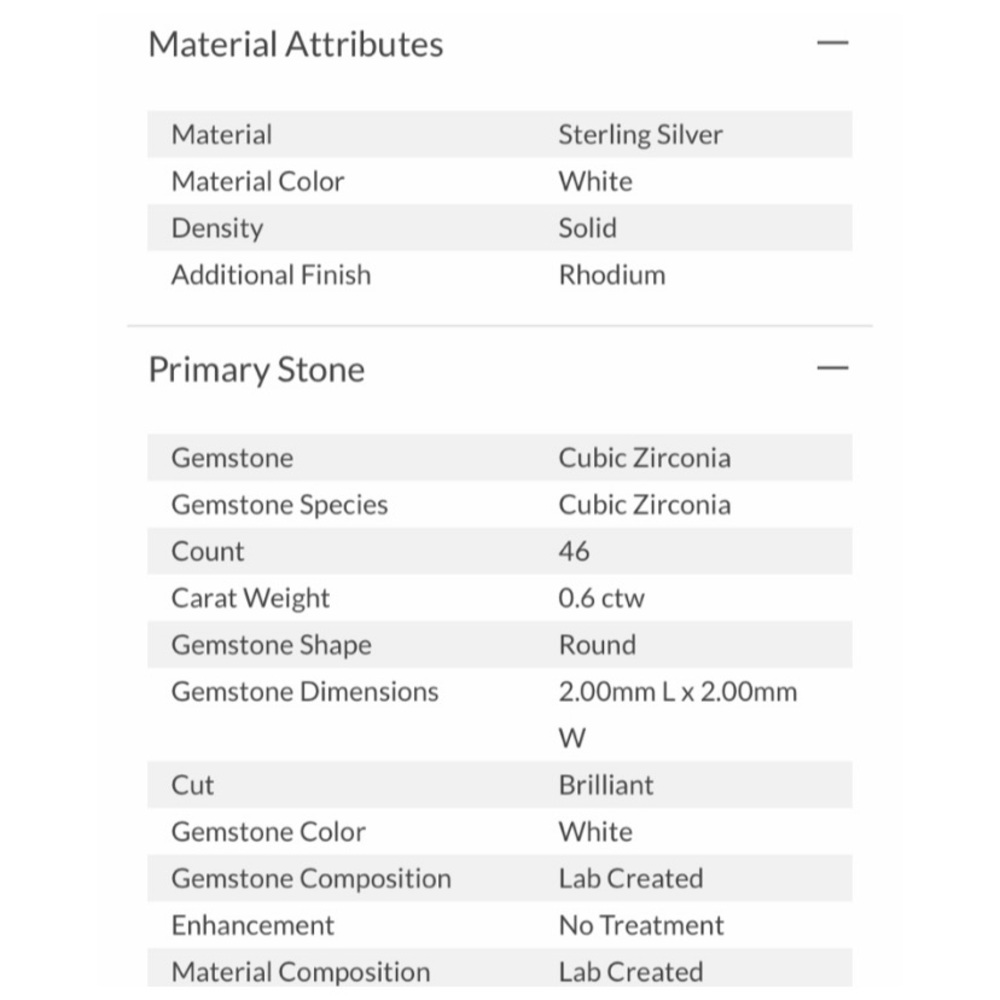Click the No Treatment enhancement value
The width and height of the screenshot is (1000, 1000).
(x=641, y=925)
